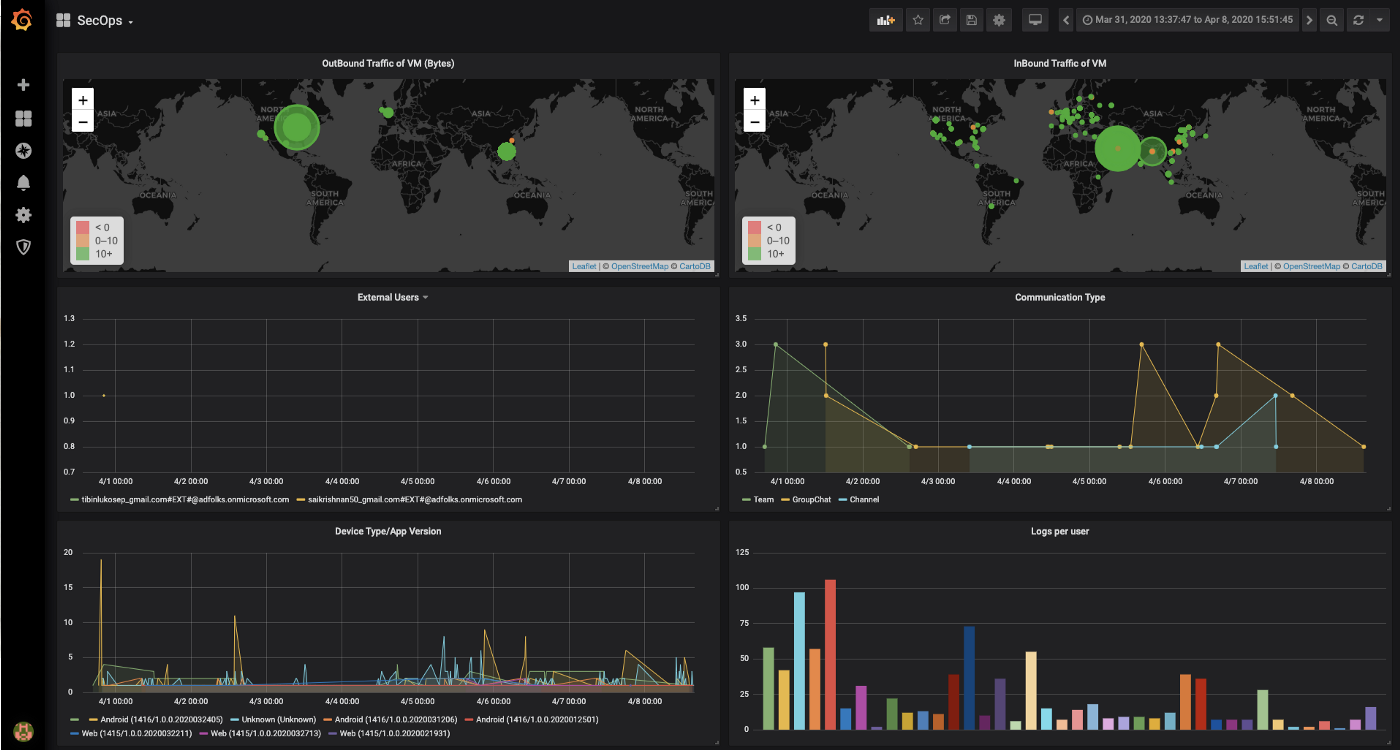
Task: Click the tallest red bar in Logs per user
Action: click(830, 654)
